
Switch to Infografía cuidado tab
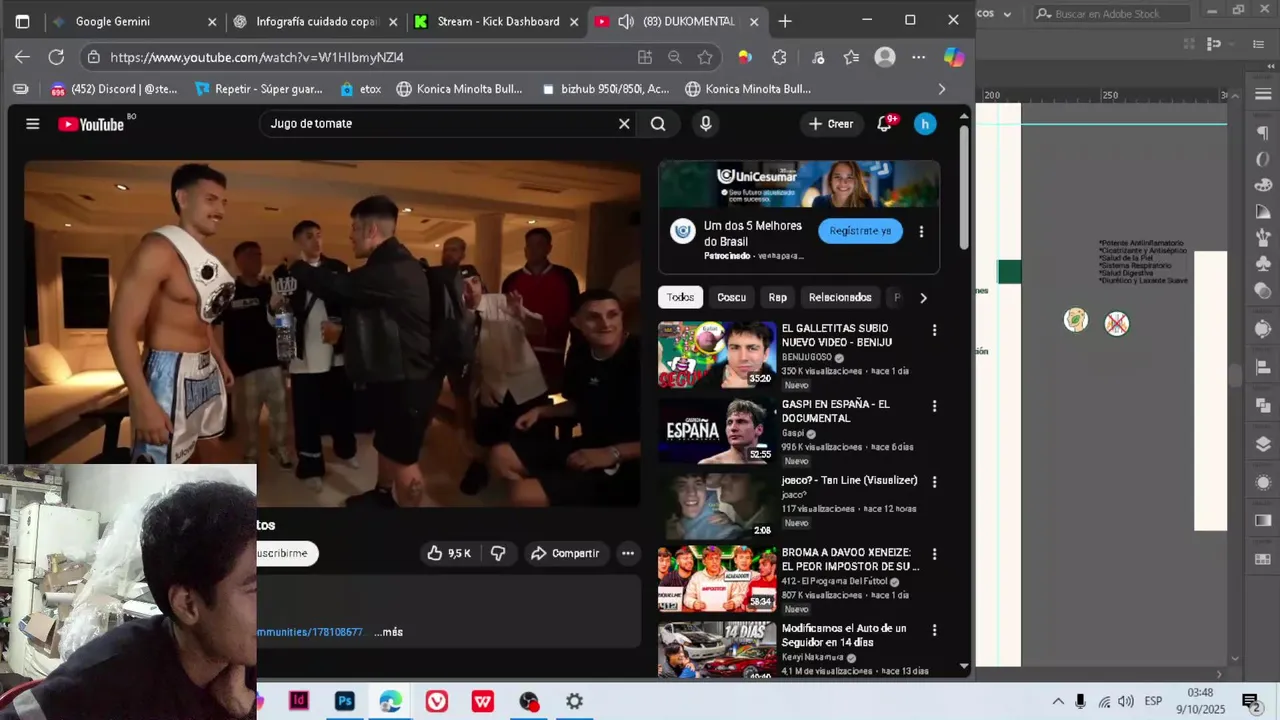tap(315, 21)
